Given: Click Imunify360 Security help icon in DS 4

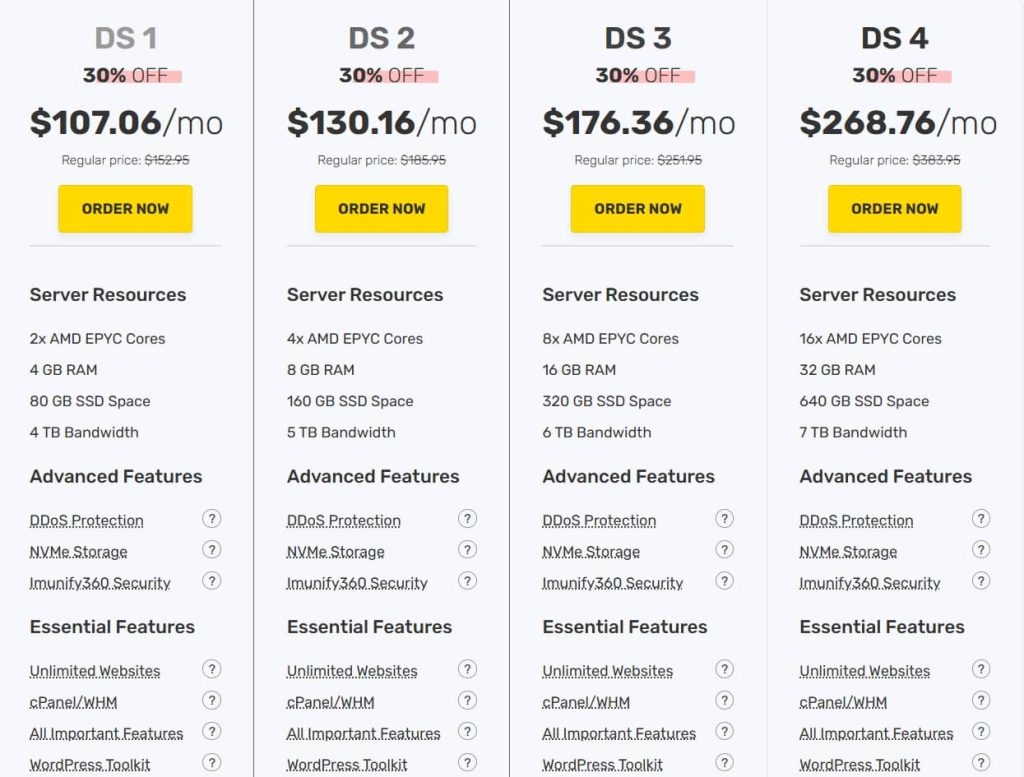Looking at the screenshot, I should click(981, 580).
